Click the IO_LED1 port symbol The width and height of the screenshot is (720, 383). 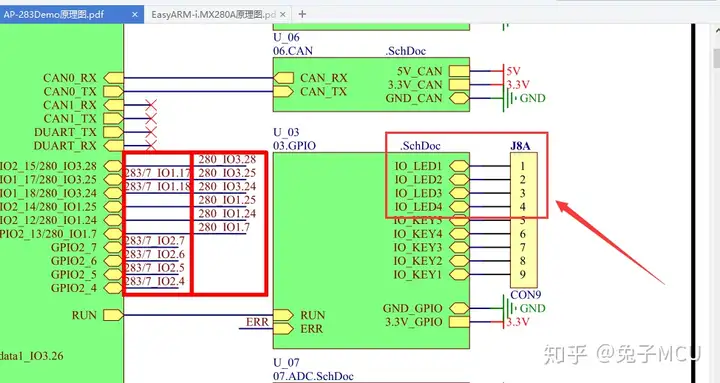459,166
